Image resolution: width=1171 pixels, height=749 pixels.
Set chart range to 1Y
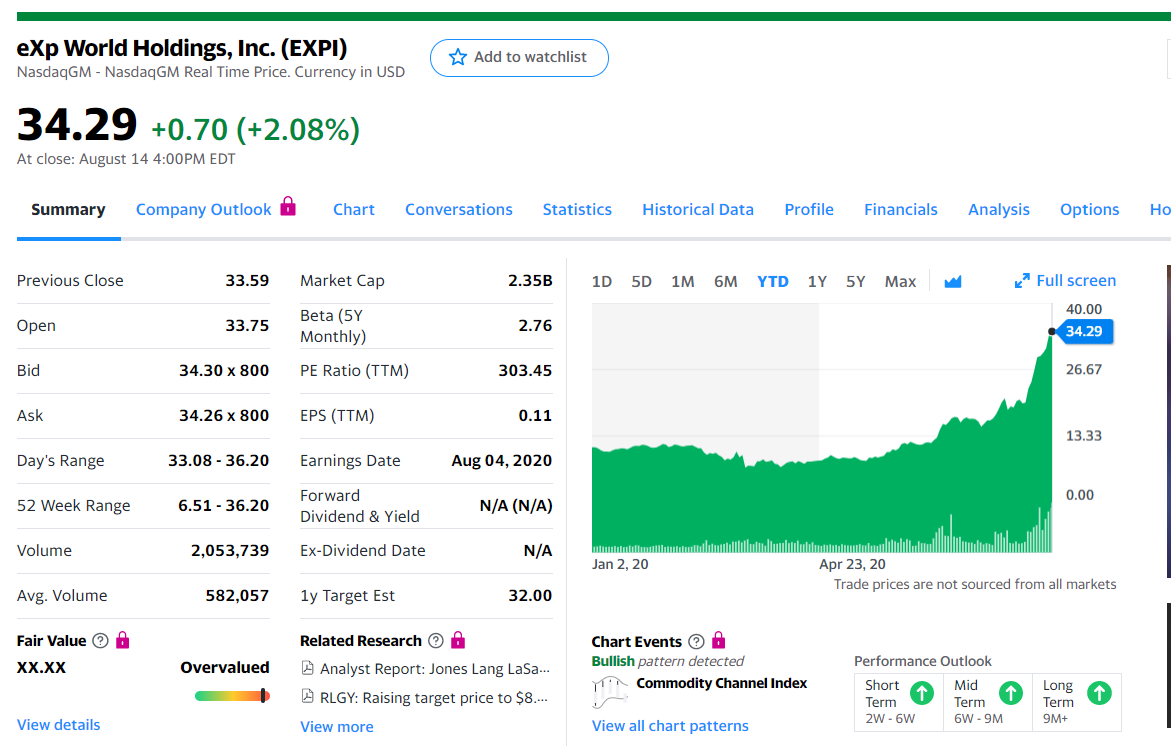[817, 282]
